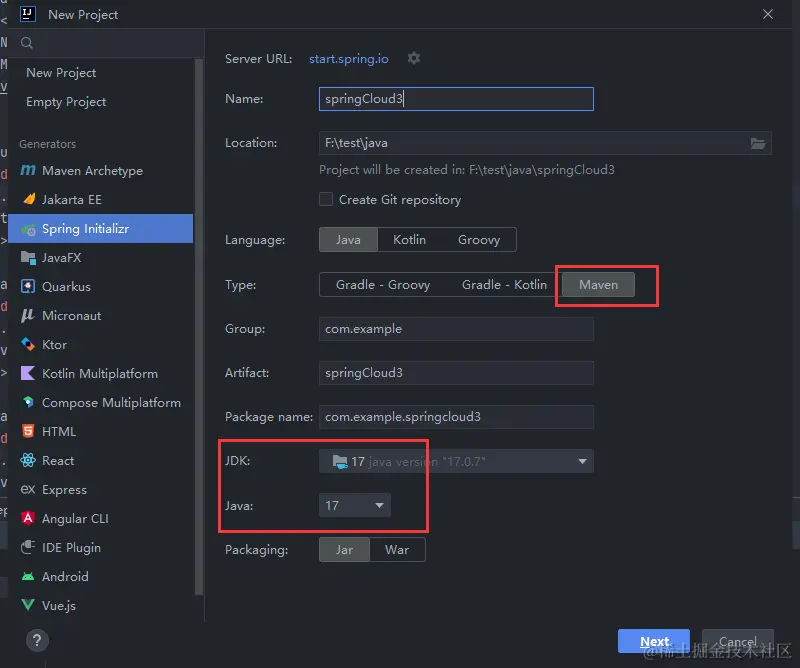Open the JDK dropdown arrow
Viewport: 800px width, 668px height.
tap(582, 461)
